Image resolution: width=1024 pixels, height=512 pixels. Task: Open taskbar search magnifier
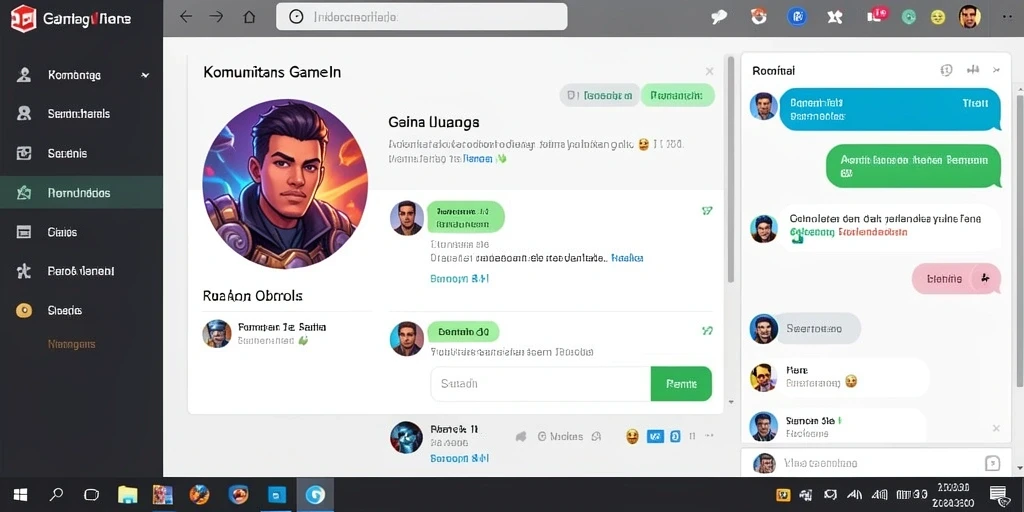pos(57,494)
